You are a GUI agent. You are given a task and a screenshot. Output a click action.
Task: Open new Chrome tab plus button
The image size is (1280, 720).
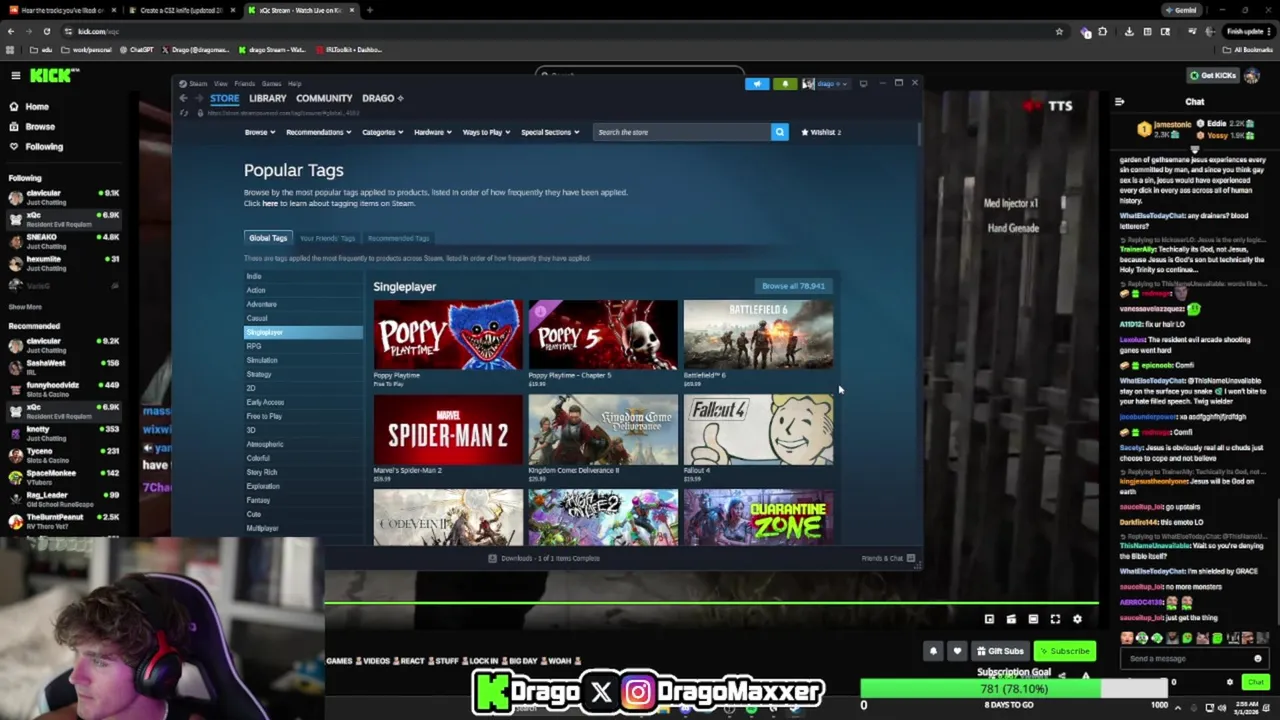[x=369, y=10]
